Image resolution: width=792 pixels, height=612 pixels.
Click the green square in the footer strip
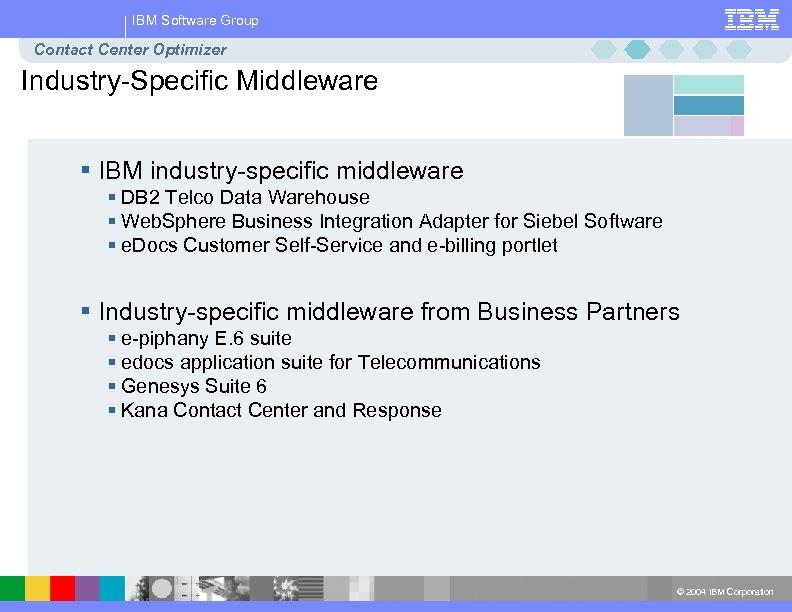coord(13,588)
